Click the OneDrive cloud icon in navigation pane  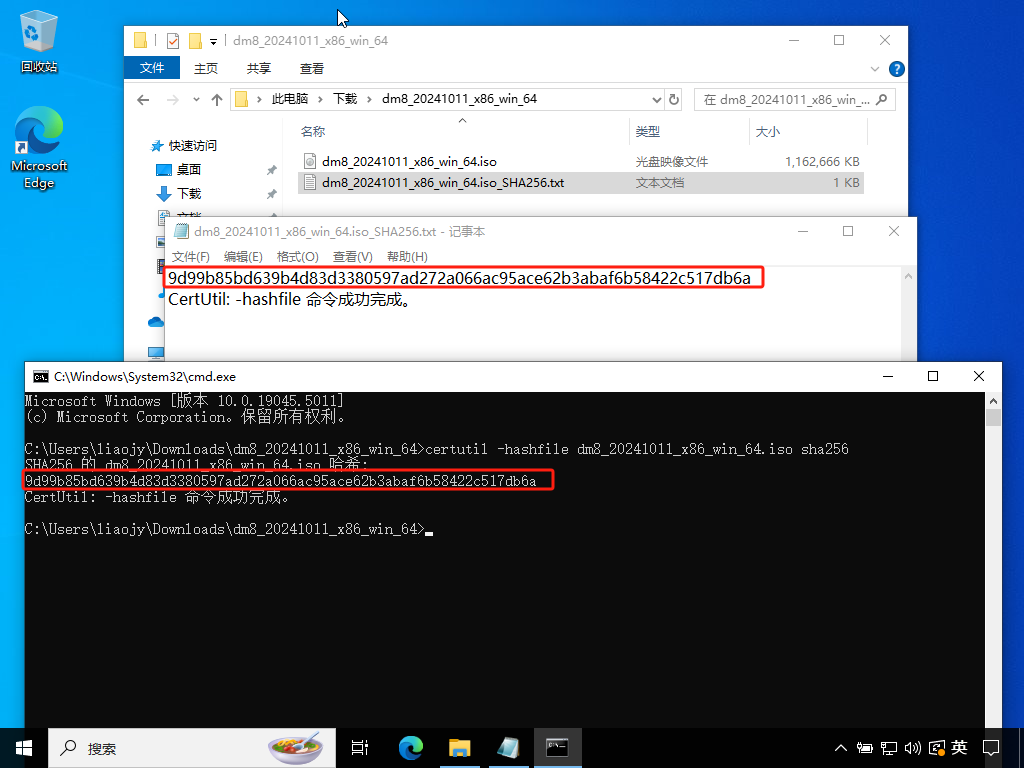156,321
